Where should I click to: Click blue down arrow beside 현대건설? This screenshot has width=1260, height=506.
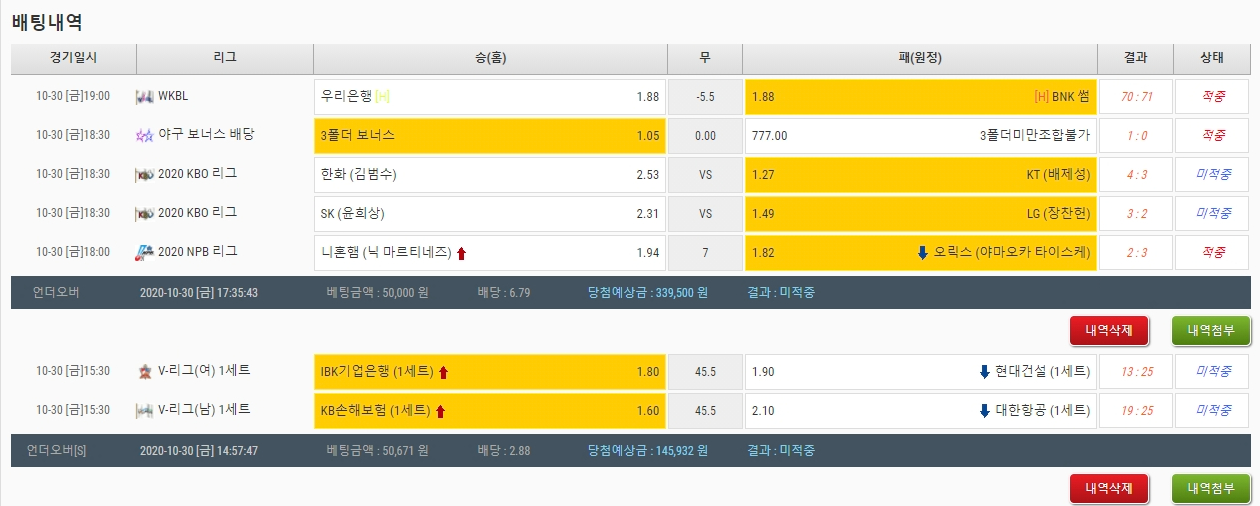pos(984,372)
